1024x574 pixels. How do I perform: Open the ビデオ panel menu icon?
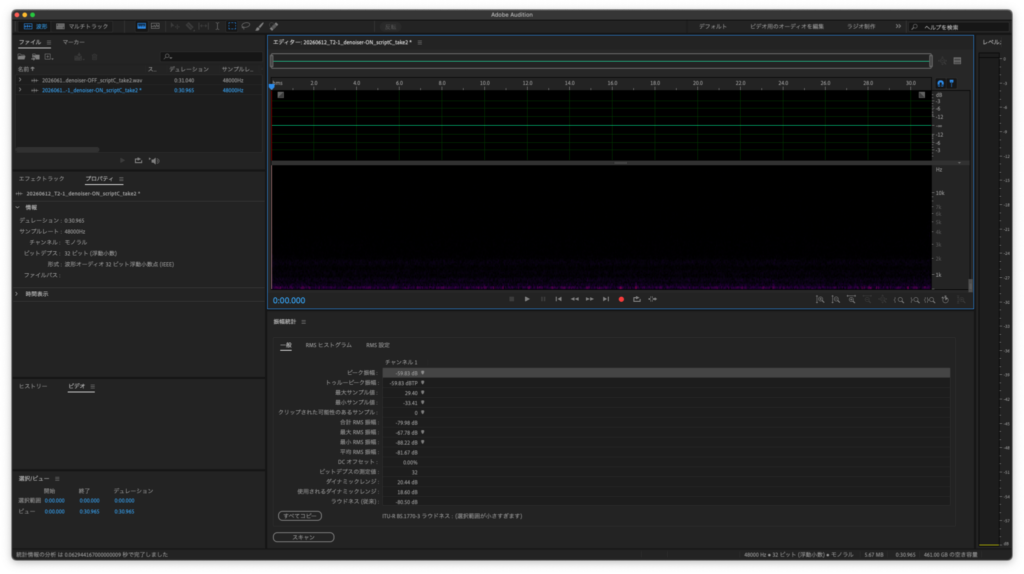[x=93, y=387]
